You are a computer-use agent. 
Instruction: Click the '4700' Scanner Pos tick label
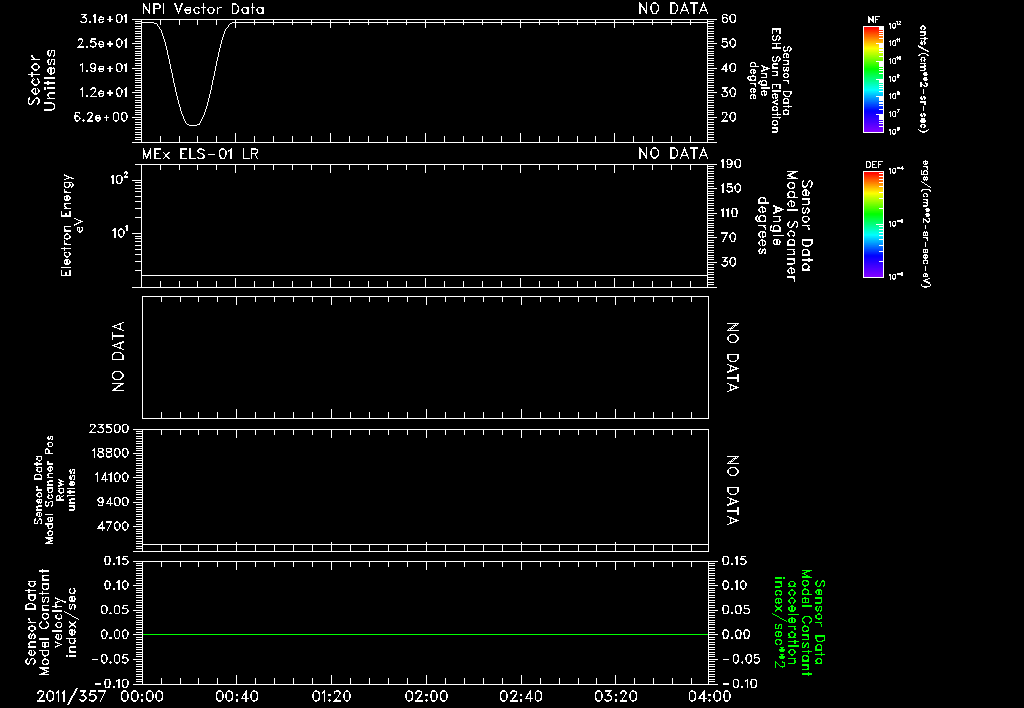(x=113, y=526)
